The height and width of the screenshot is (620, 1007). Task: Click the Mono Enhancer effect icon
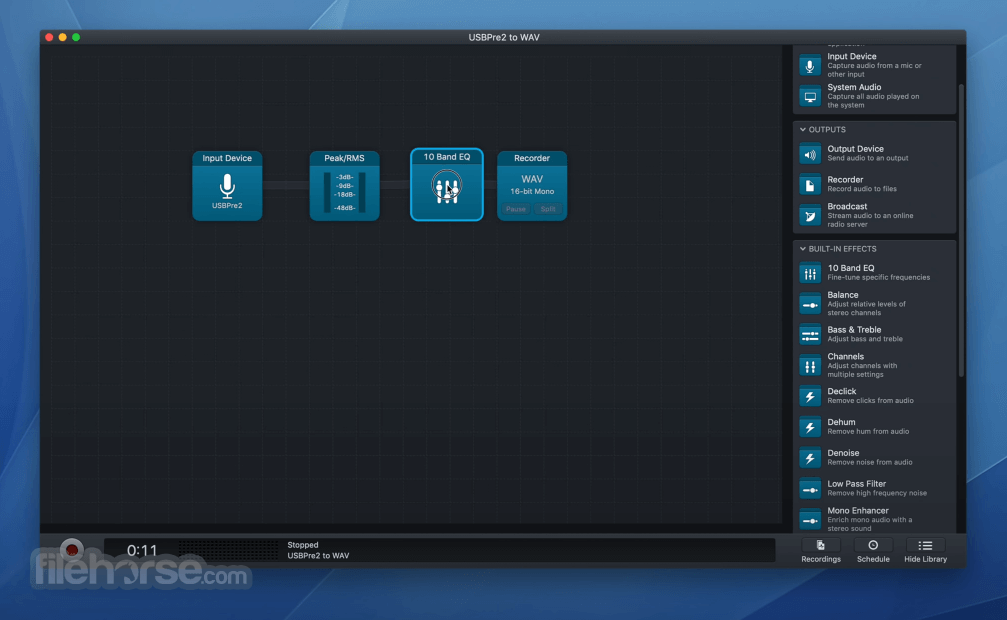point(810,520)
